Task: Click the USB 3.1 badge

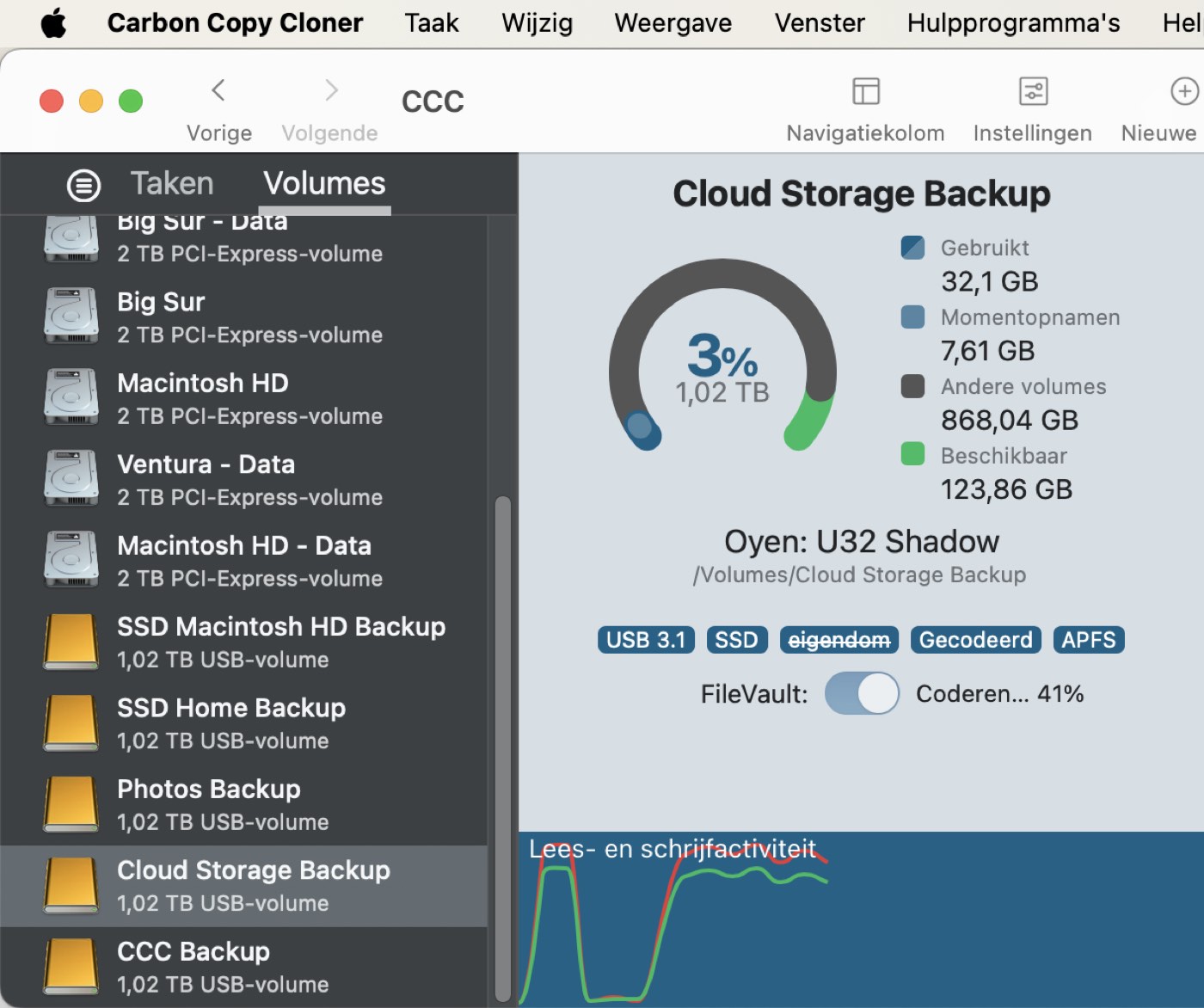Action: 646,640
